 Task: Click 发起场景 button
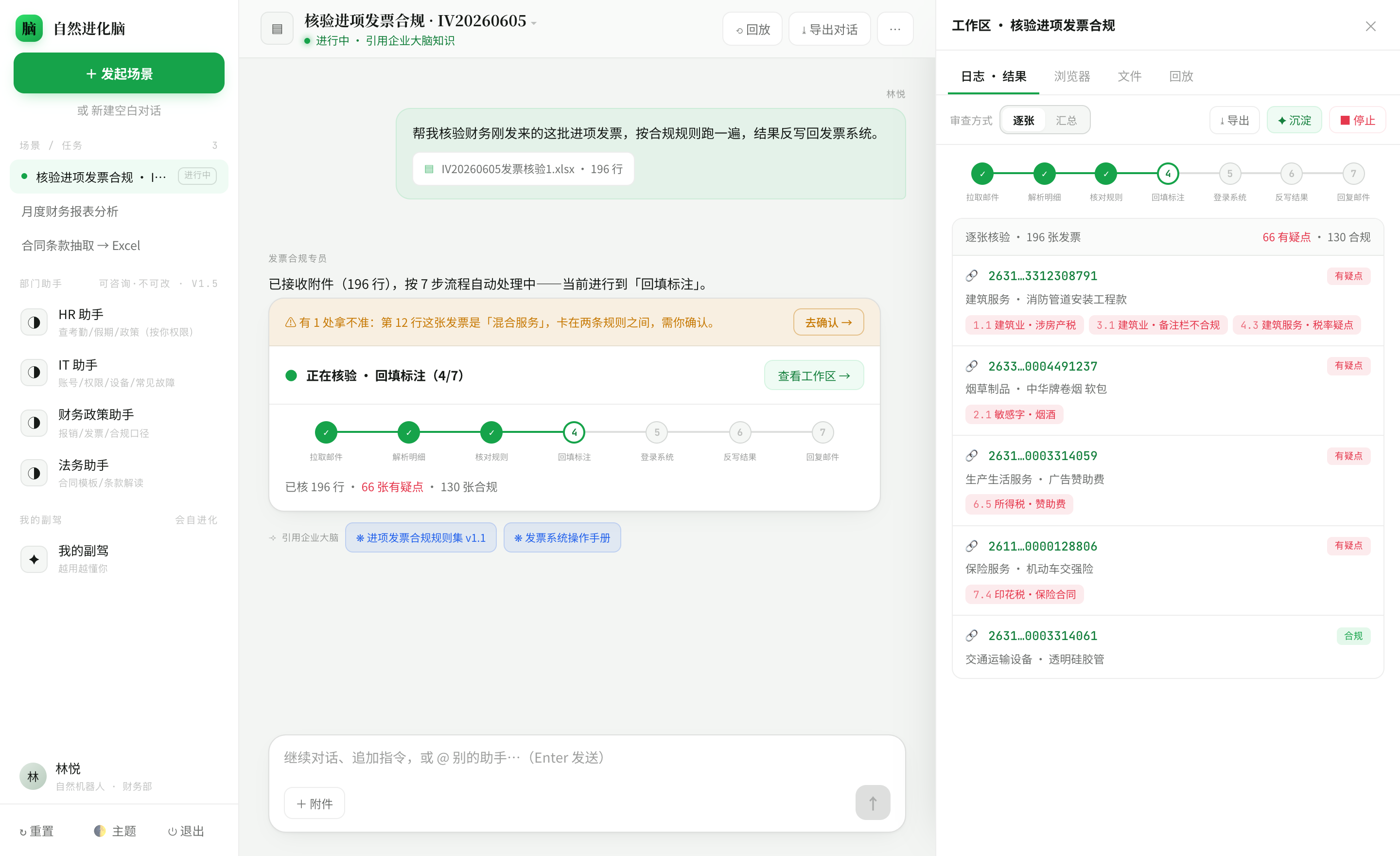[119, 73]
